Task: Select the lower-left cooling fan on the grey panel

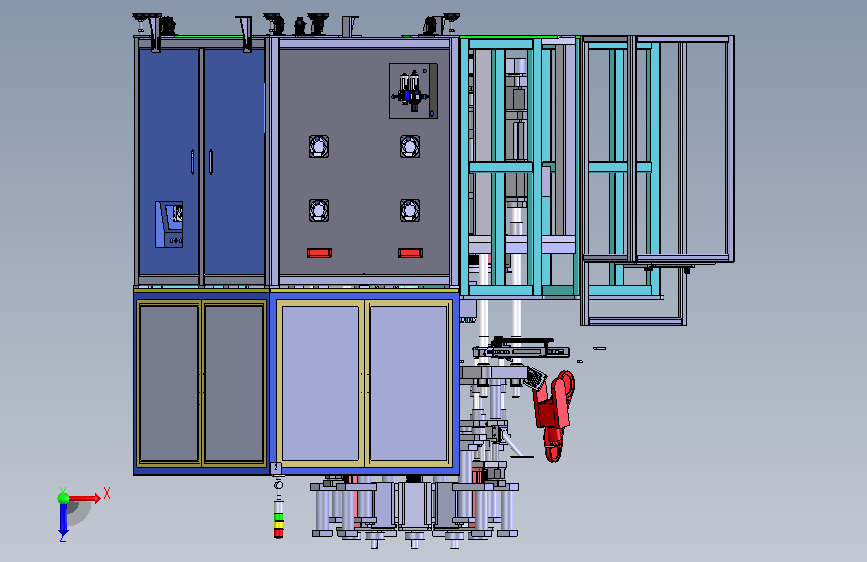Action: [x=319, y=210]
